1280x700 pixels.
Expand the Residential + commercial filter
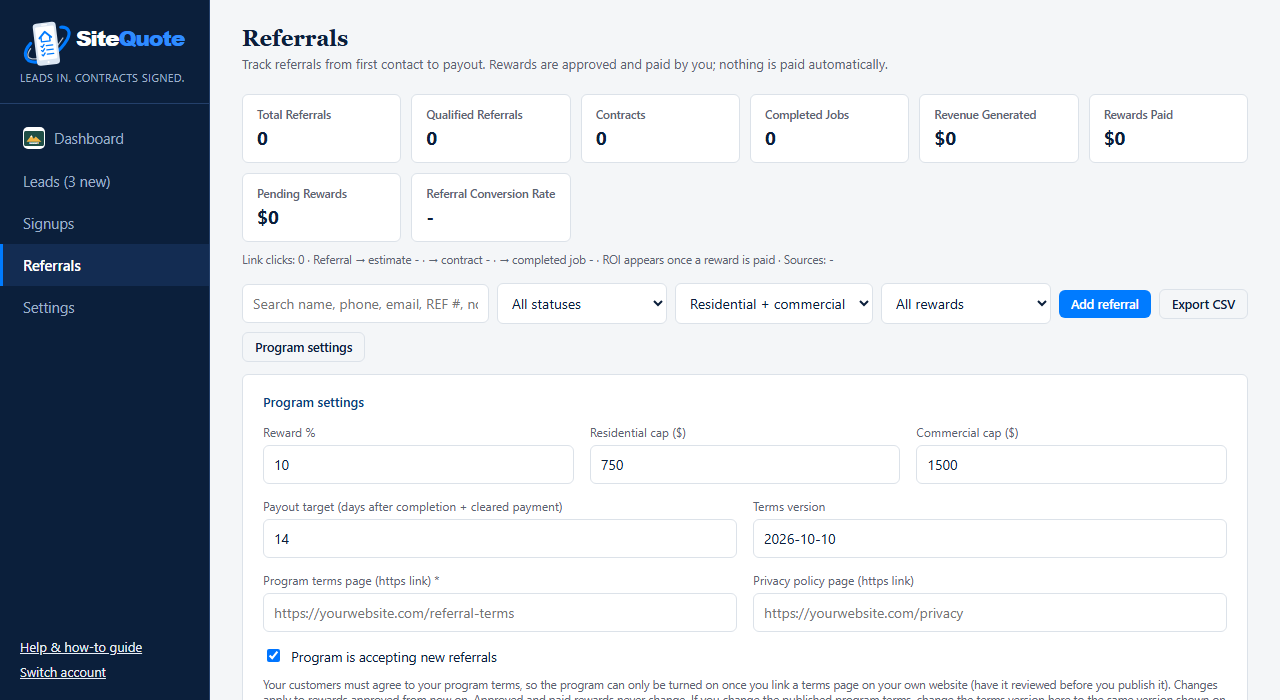point(774,304)
